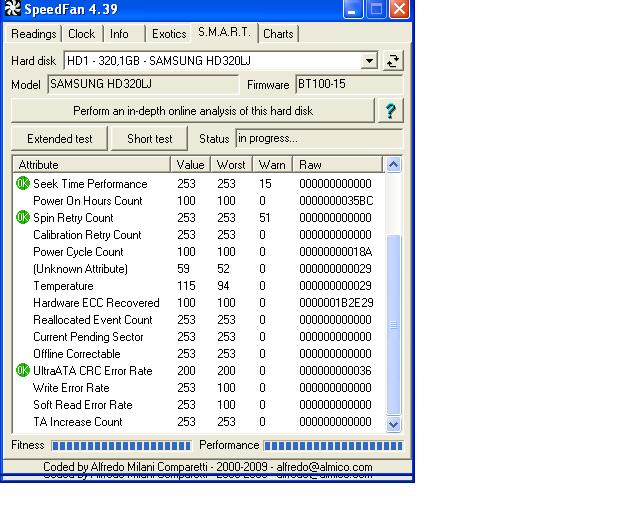
Task: Click the Value column header
Action: (x=190, y=165)
